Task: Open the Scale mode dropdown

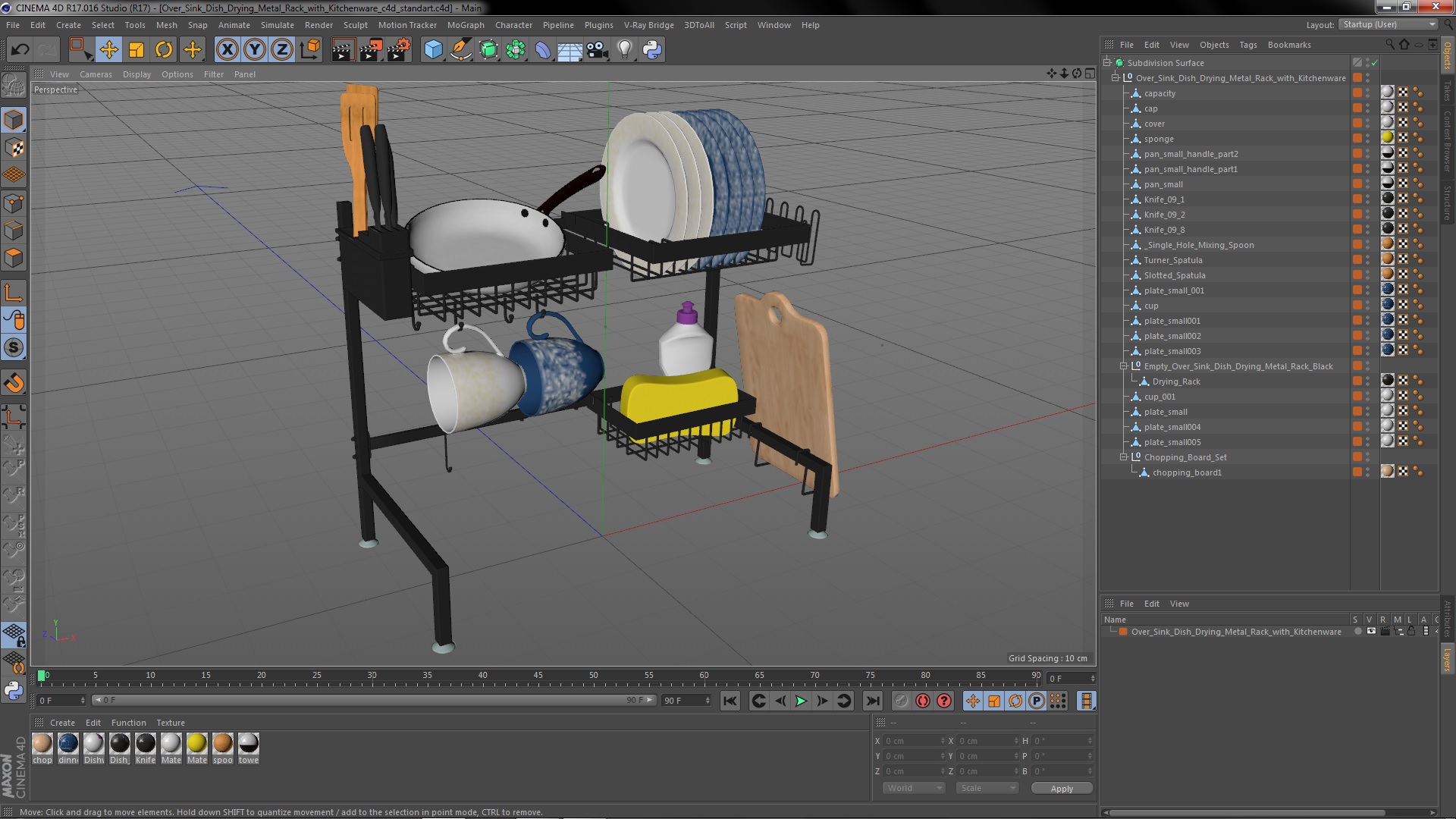Action: pos(987,788)
